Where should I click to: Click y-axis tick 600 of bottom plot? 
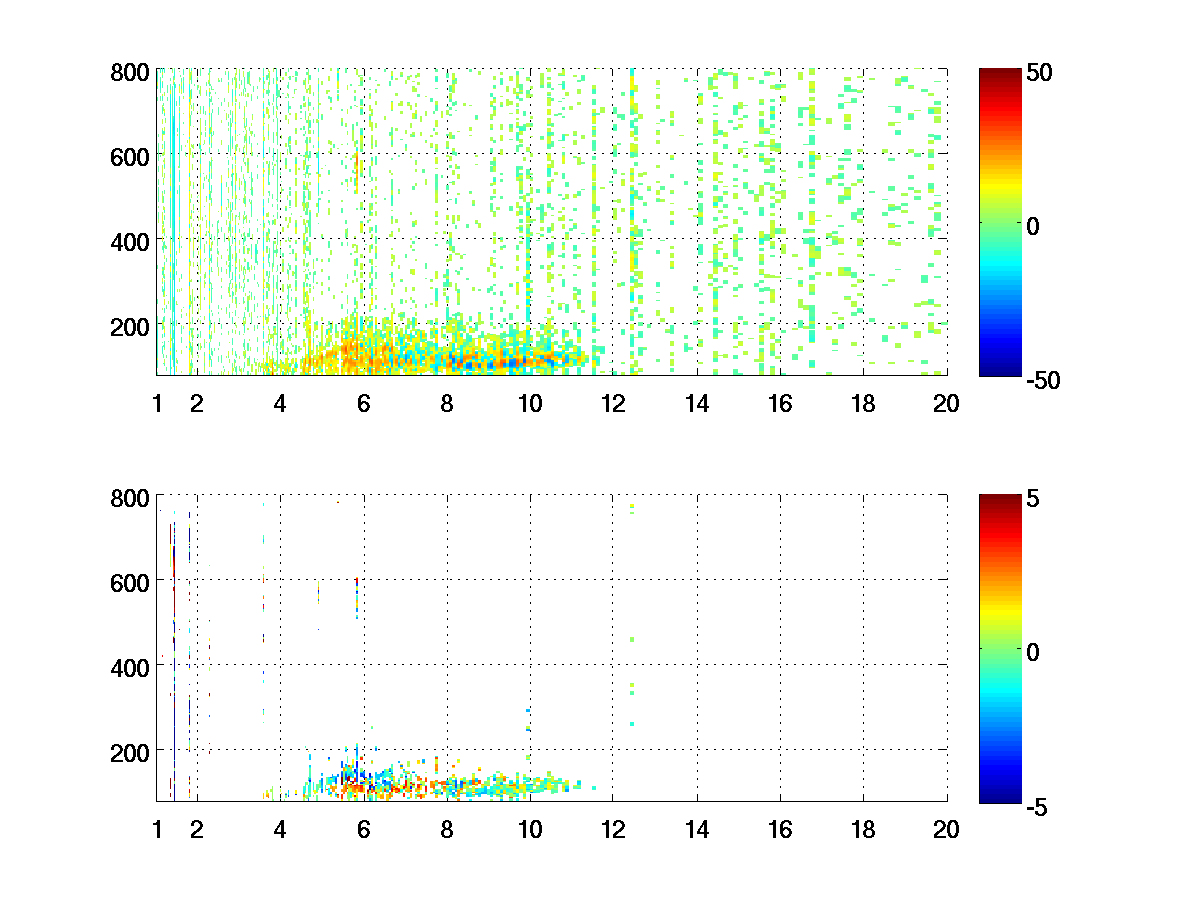point(130,581)
